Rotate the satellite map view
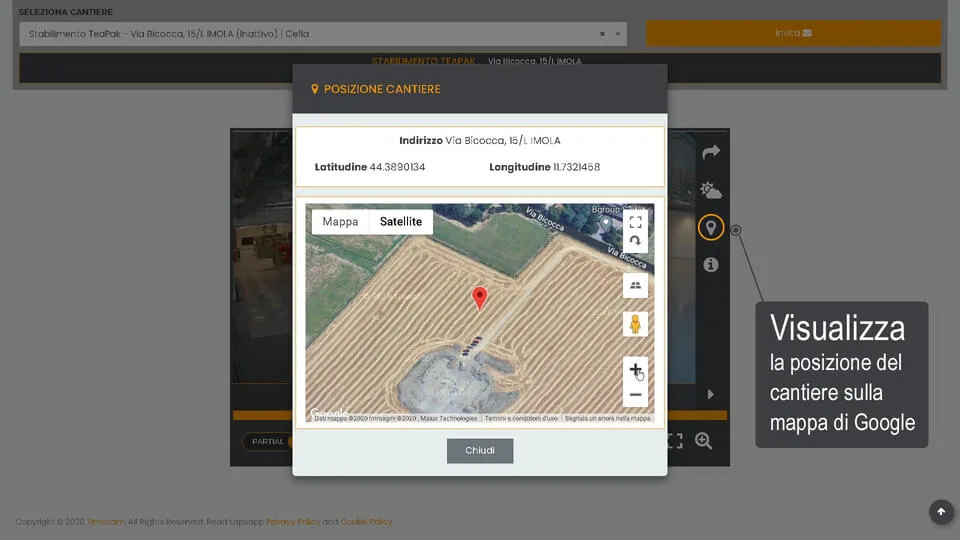The image size is (960, 540). point(635,242)
